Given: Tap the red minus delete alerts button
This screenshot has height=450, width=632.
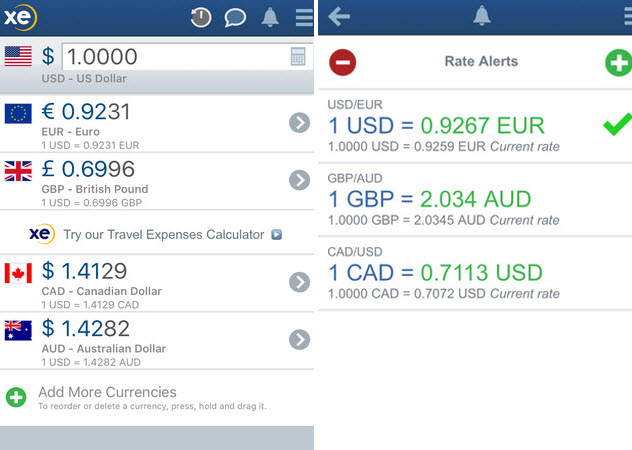Looking at the screenshot, I should click(x=343, y=62).
